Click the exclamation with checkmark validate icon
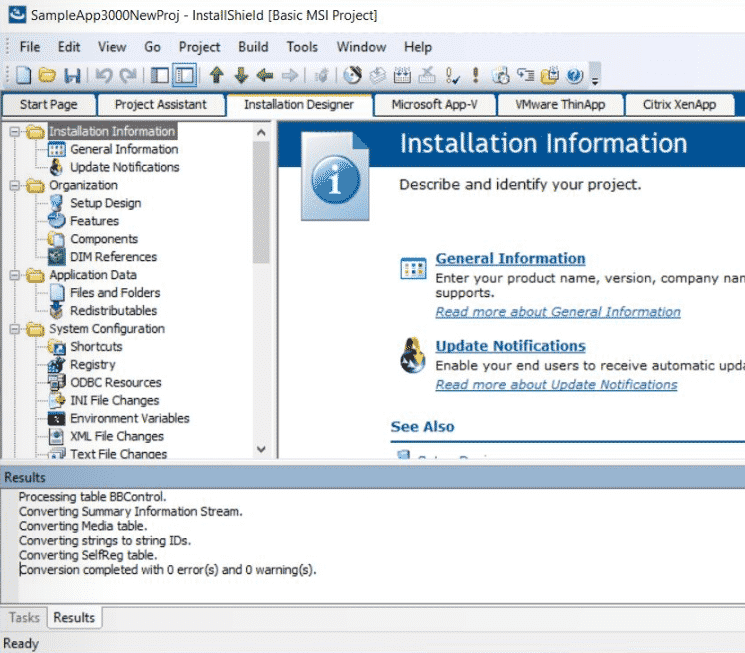The image size is (745, 653). tap(452, 76)
